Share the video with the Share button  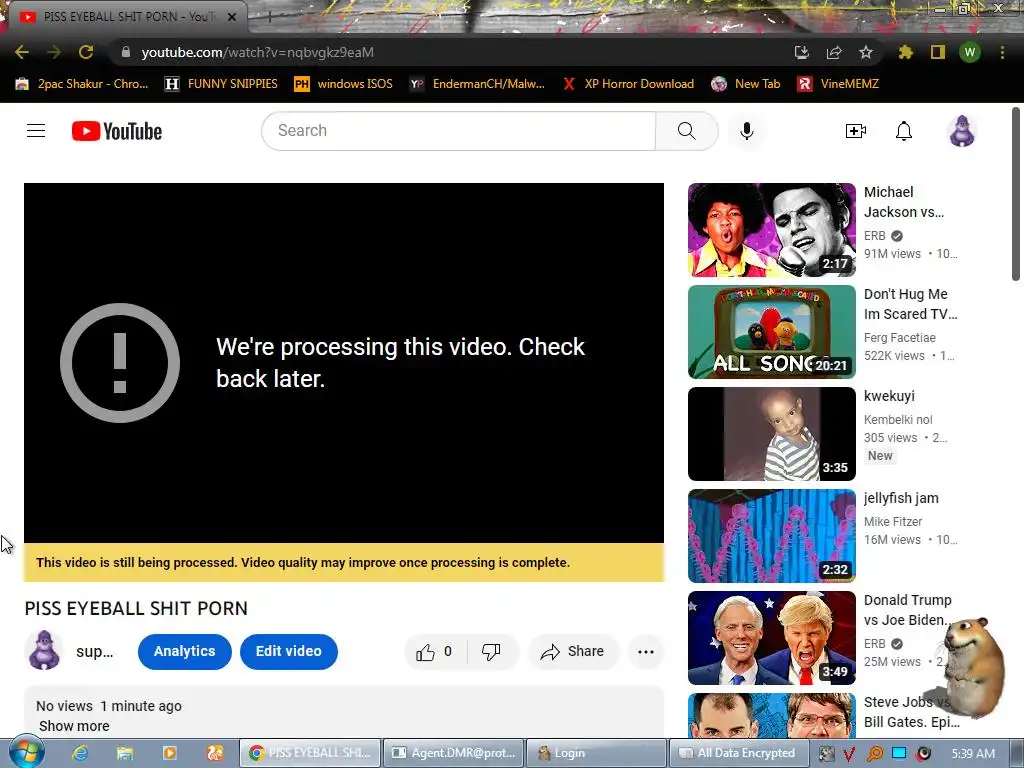coord(573,652)
